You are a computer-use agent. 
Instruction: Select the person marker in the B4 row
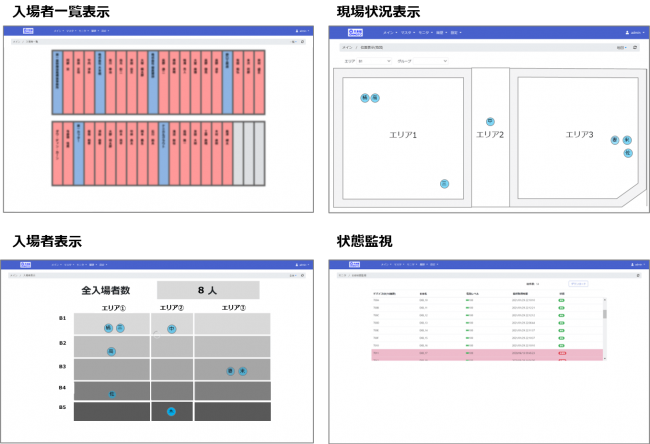pyautogui.click(x=113, y=394)
